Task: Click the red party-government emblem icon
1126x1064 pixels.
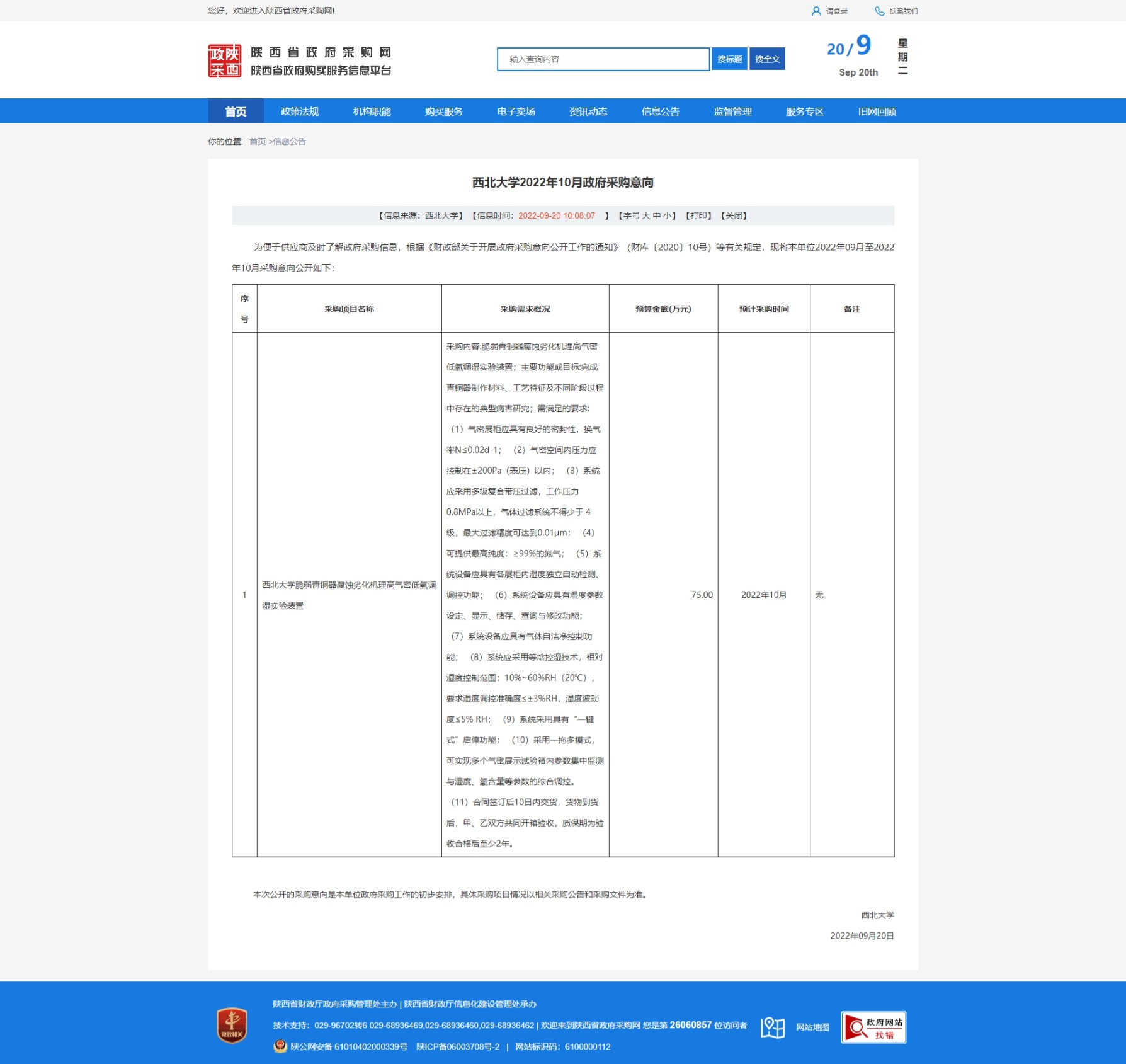Action: [232, 1025]
